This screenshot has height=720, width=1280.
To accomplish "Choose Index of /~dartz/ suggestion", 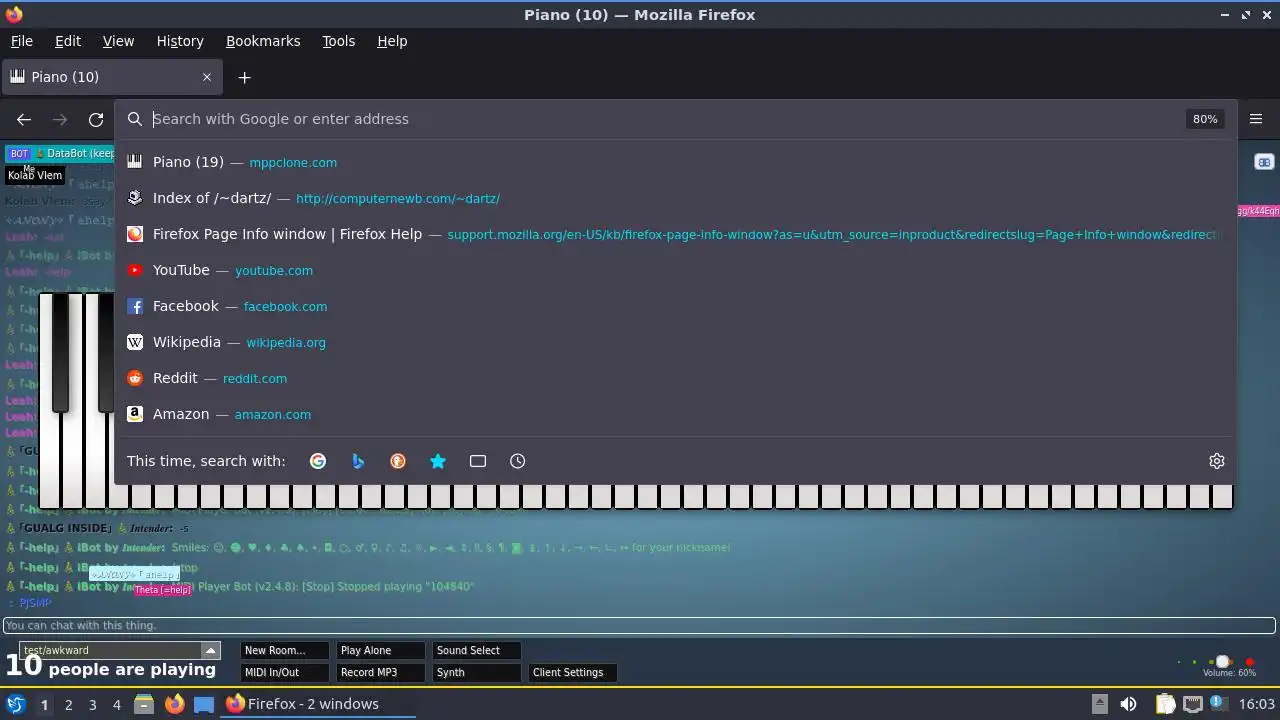I will tap(675, 198).
